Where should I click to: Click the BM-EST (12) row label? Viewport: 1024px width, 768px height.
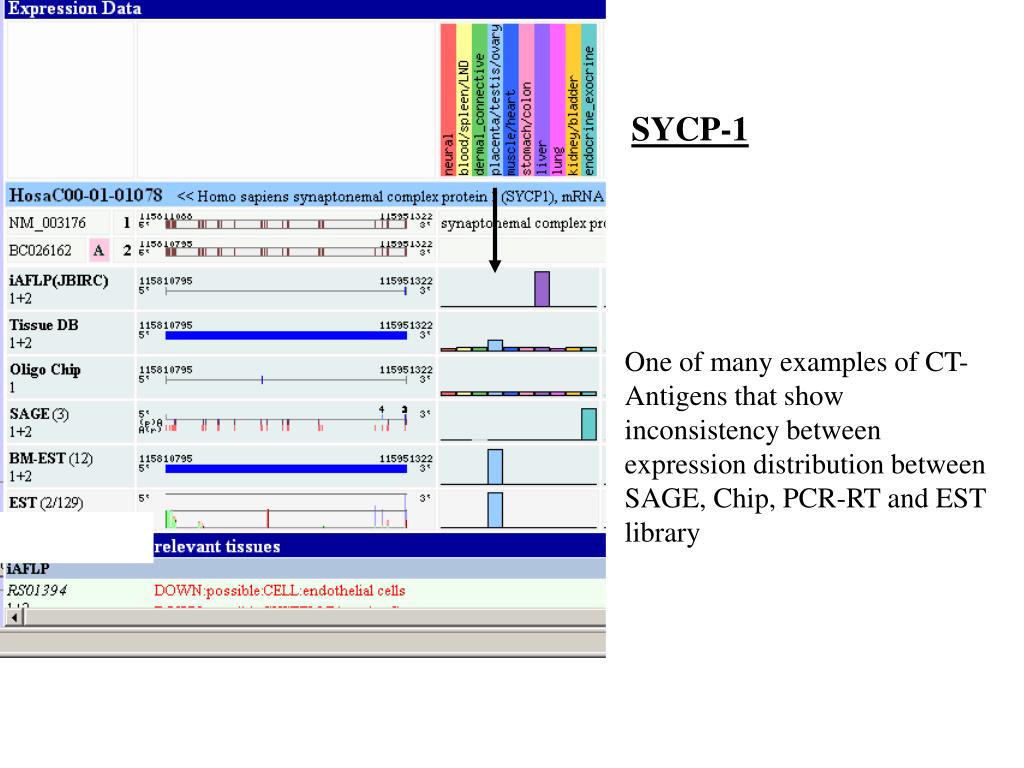[51, 458]
